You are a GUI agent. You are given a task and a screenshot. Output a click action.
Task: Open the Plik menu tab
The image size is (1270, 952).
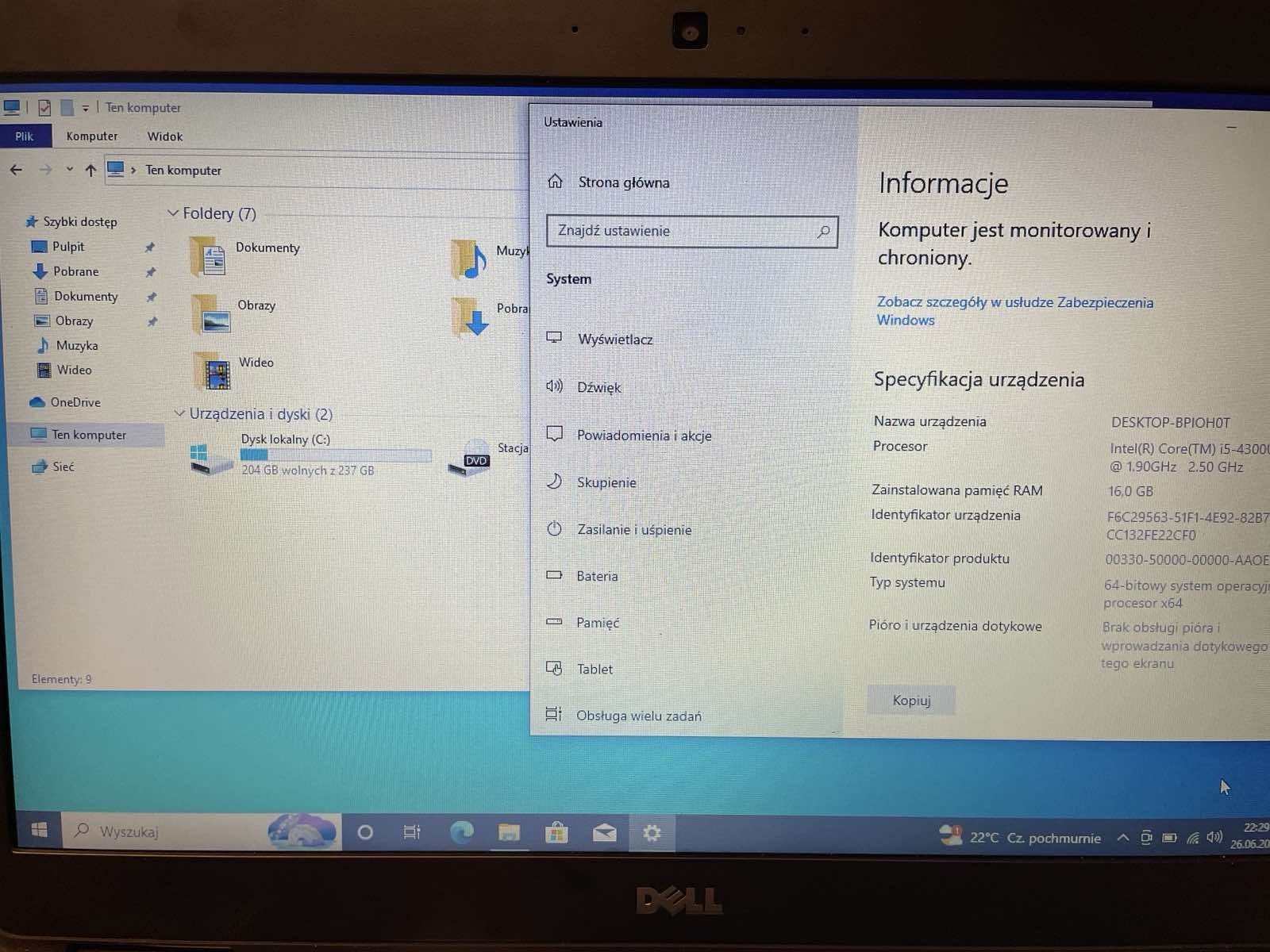[x=25, y=136]
